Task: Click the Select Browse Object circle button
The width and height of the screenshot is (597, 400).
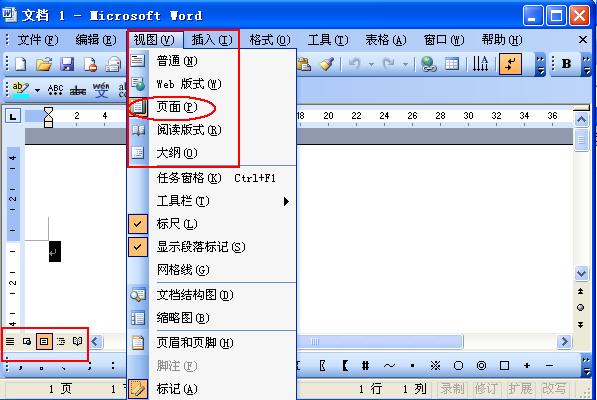Action: point(581,308)
